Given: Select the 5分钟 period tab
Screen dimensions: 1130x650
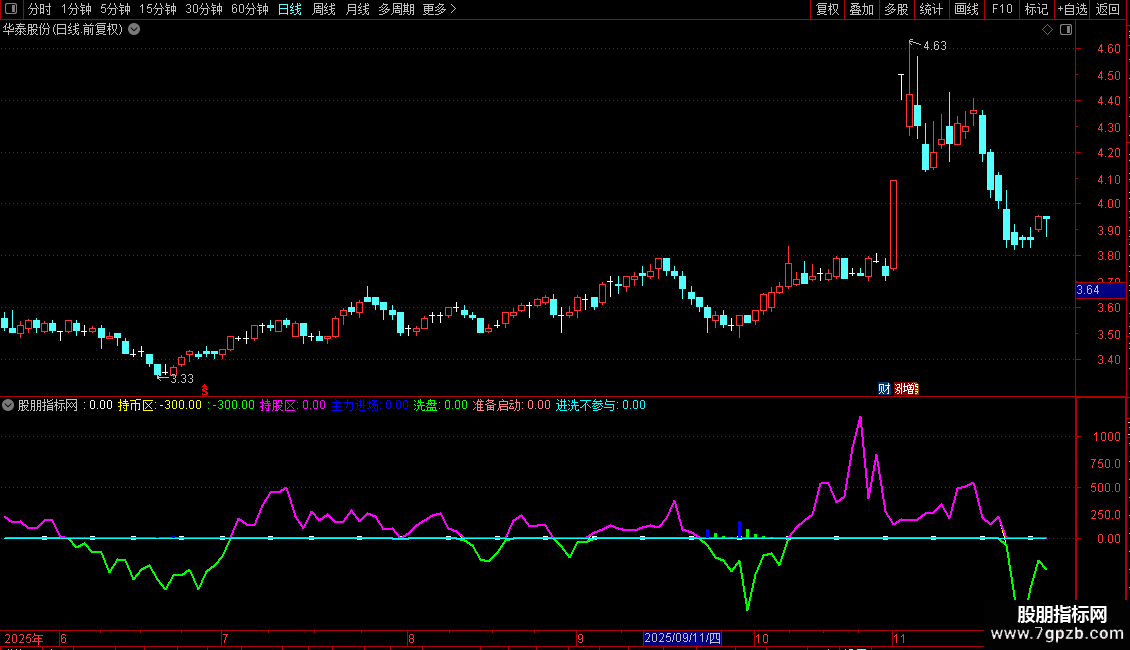Looking at the screenshot, I should (115, 9).
